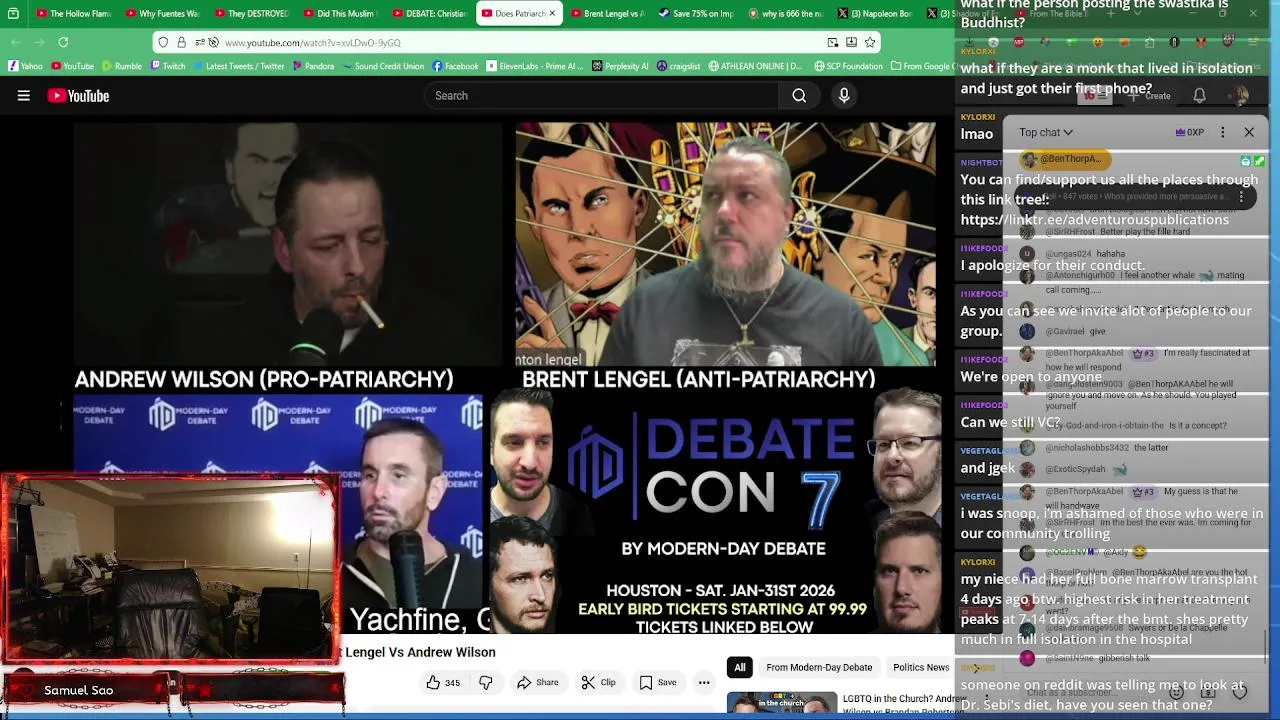1280x720 pixels.
Task: Share the video
Action: 537,682
